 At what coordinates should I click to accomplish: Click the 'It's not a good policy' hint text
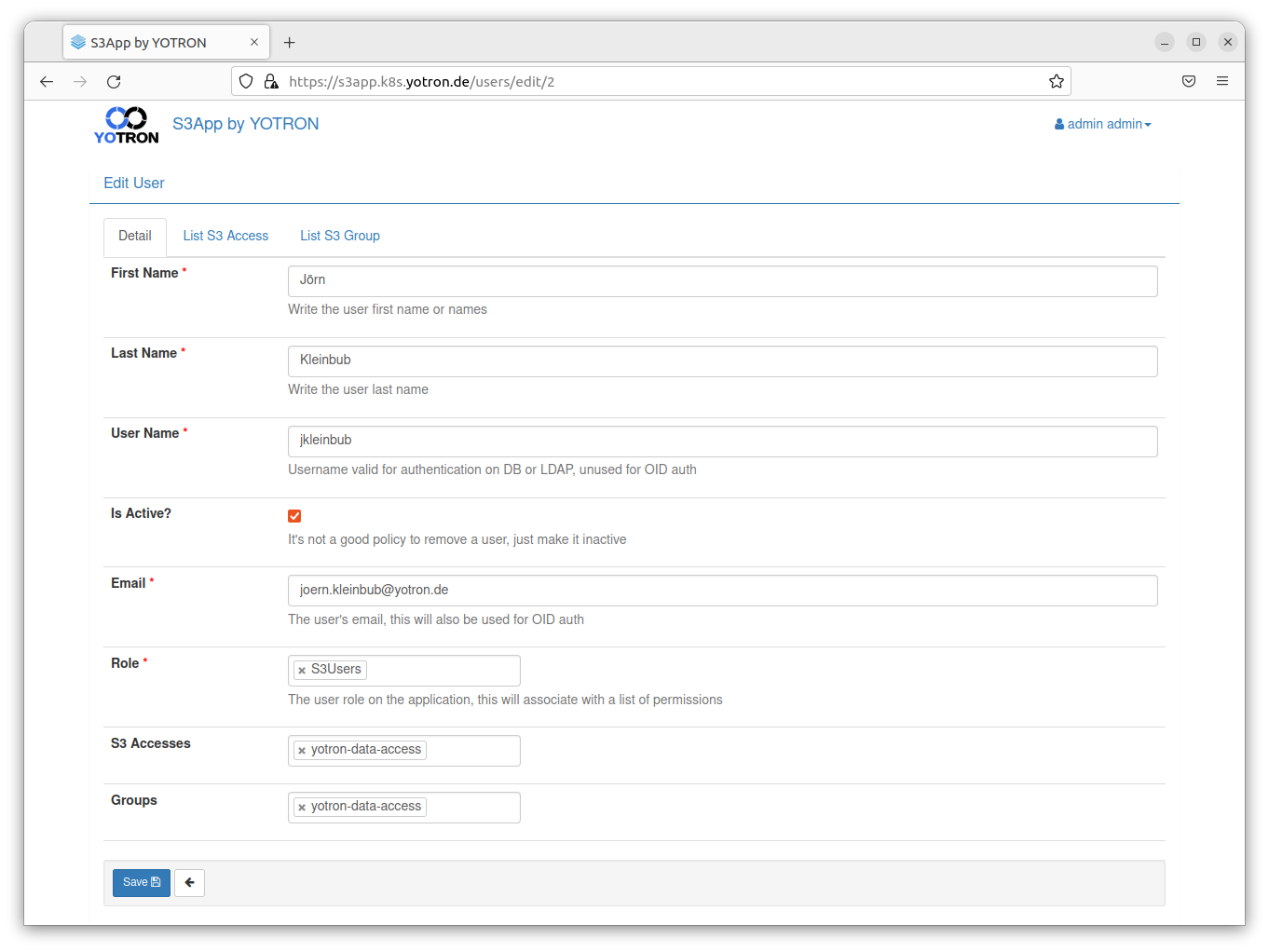[457, 540]
